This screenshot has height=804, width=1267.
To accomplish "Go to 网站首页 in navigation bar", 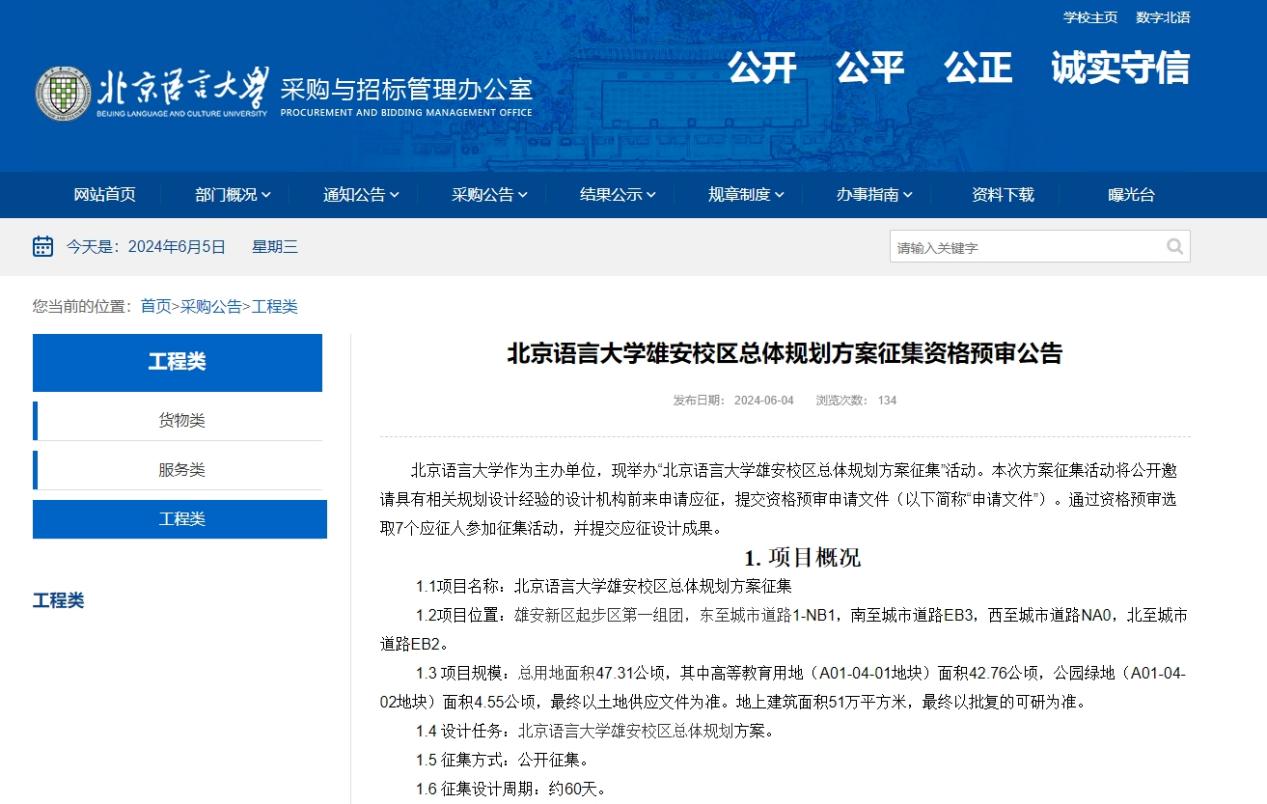I will [104, 195].
